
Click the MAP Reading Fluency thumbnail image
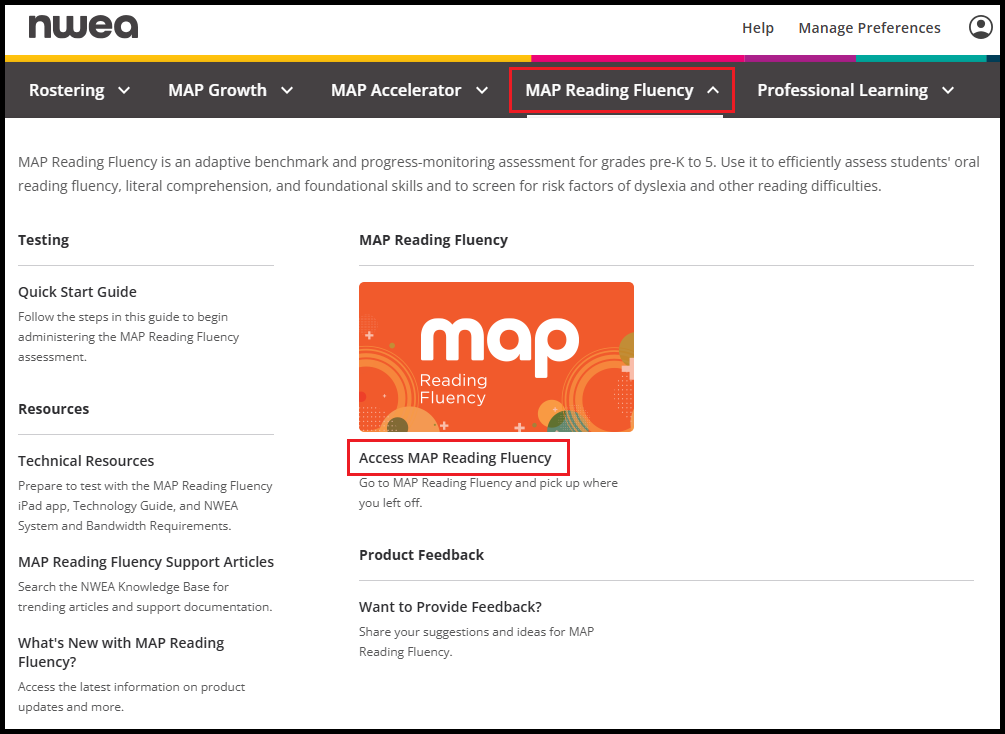coord(496,356)
